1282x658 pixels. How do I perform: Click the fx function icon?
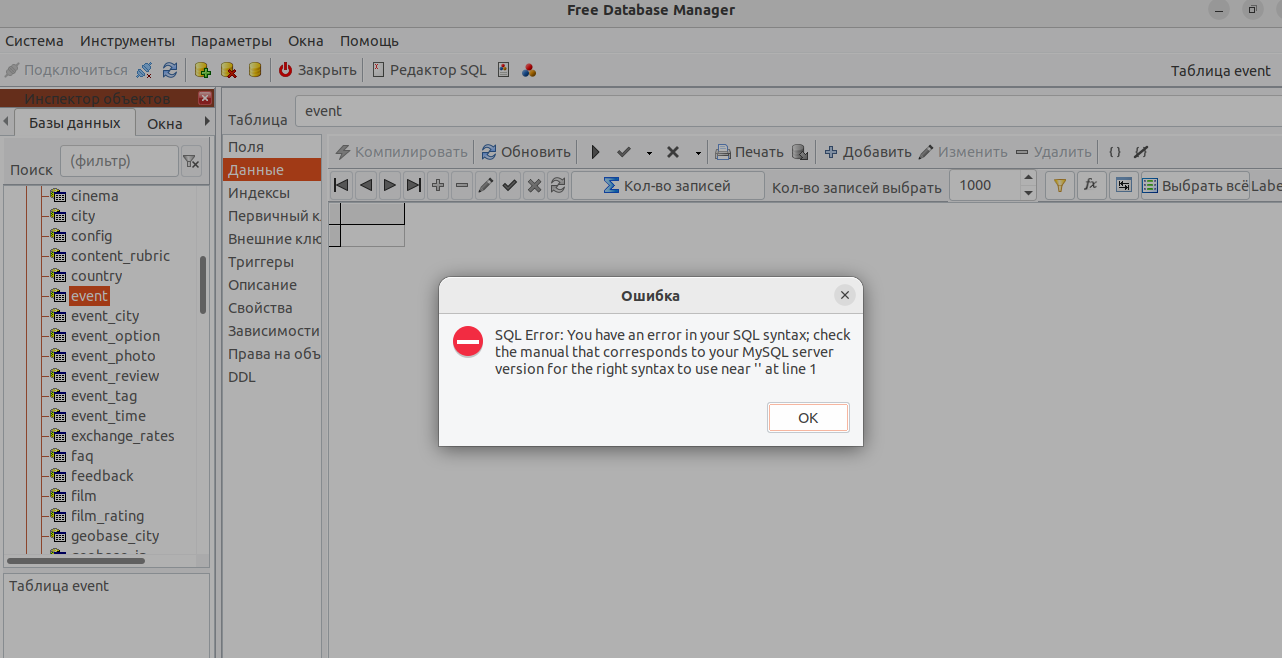[x=1091, y=185]
